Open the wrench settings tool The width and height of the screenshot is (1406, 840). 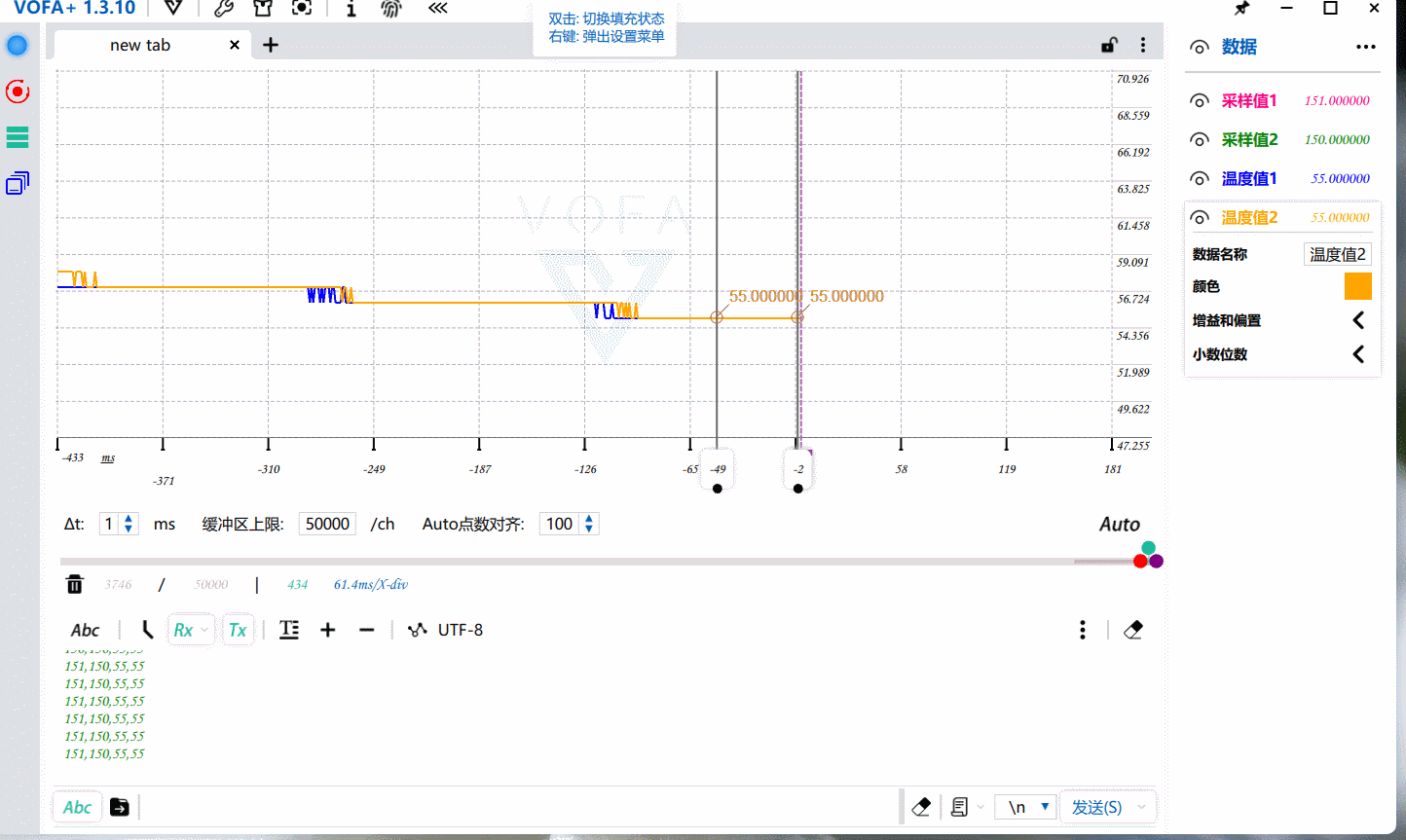click(224, 8)
